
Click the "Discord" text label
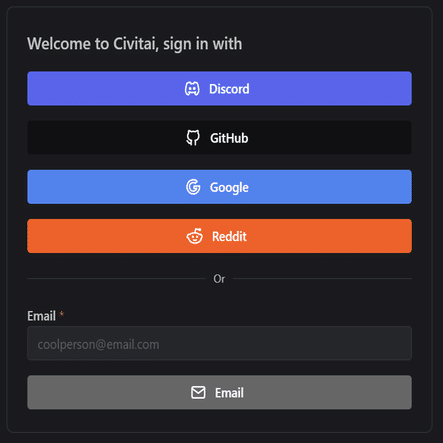pos(229,89)
